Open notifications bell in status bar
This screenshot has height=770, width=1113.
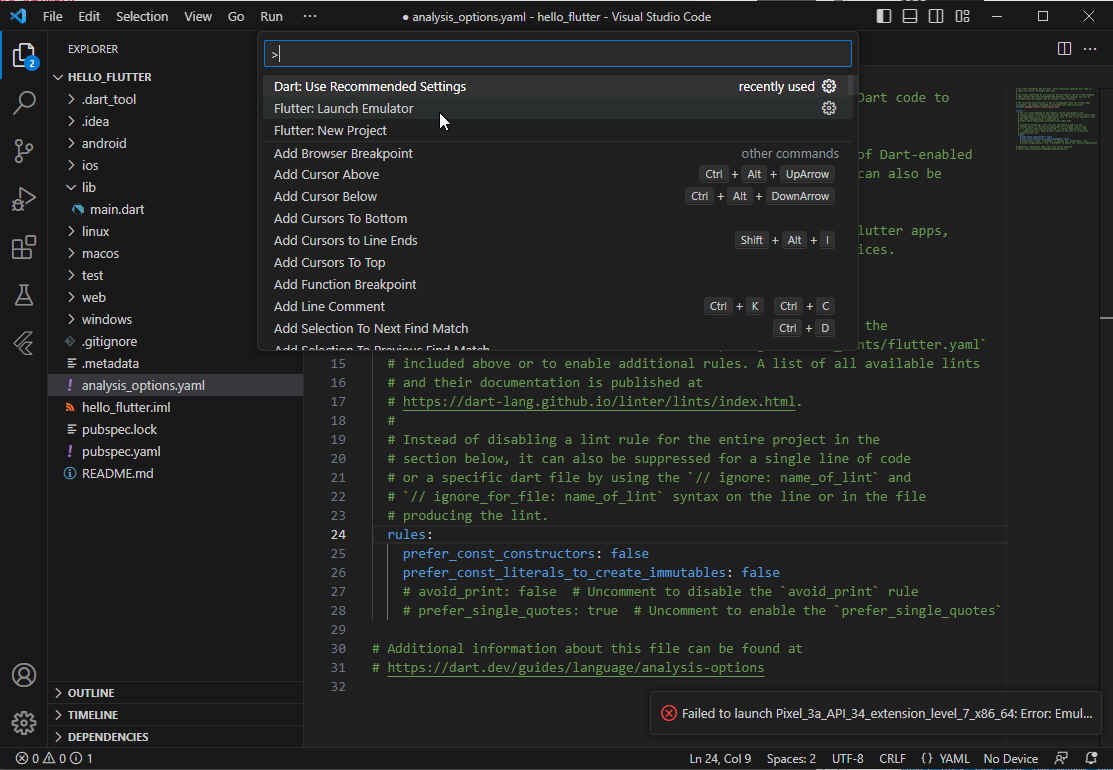tap(1092, 759)
